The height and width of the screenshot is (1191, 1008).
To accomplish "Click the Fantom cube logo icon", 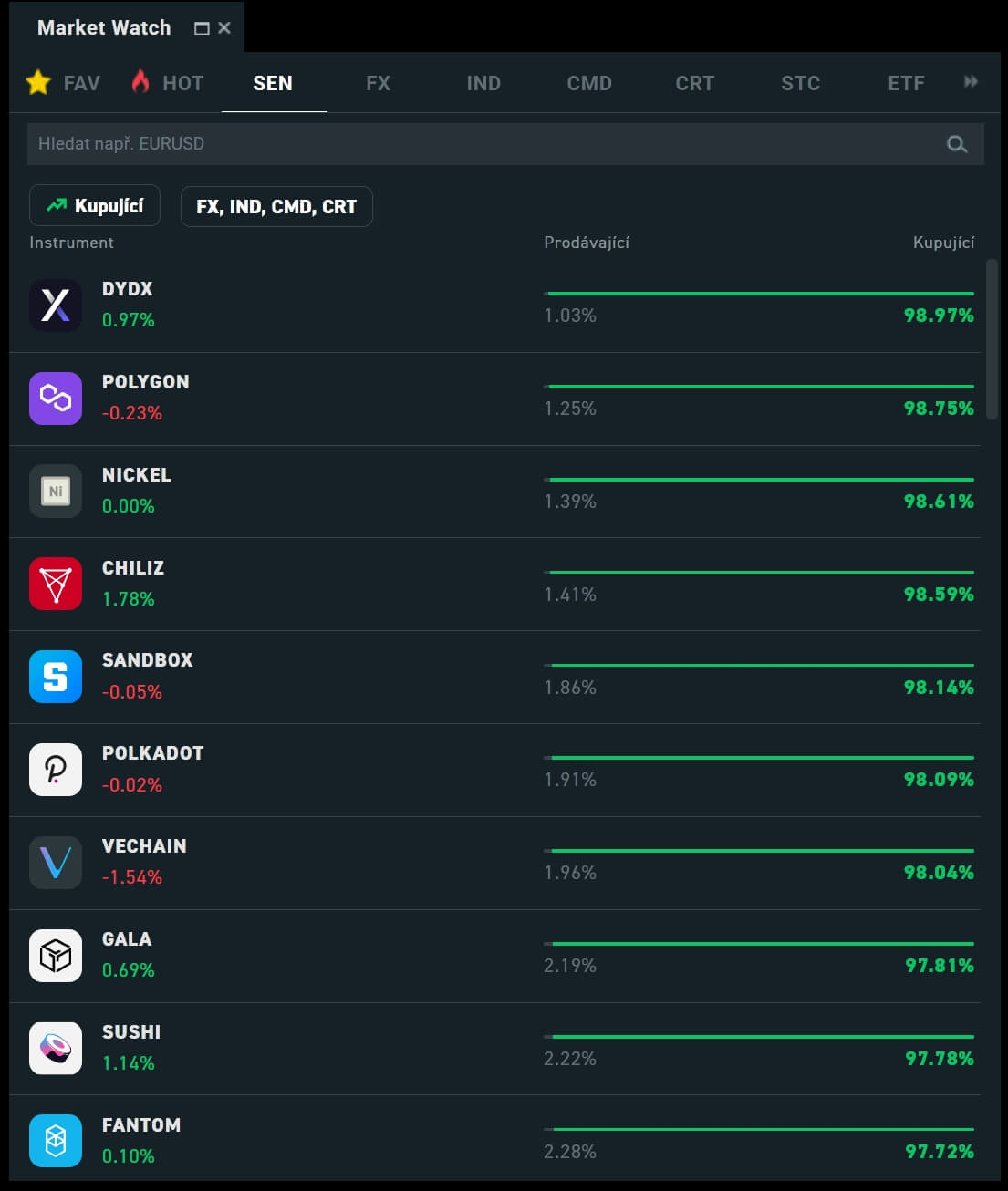I will [x=56, y=1141].
